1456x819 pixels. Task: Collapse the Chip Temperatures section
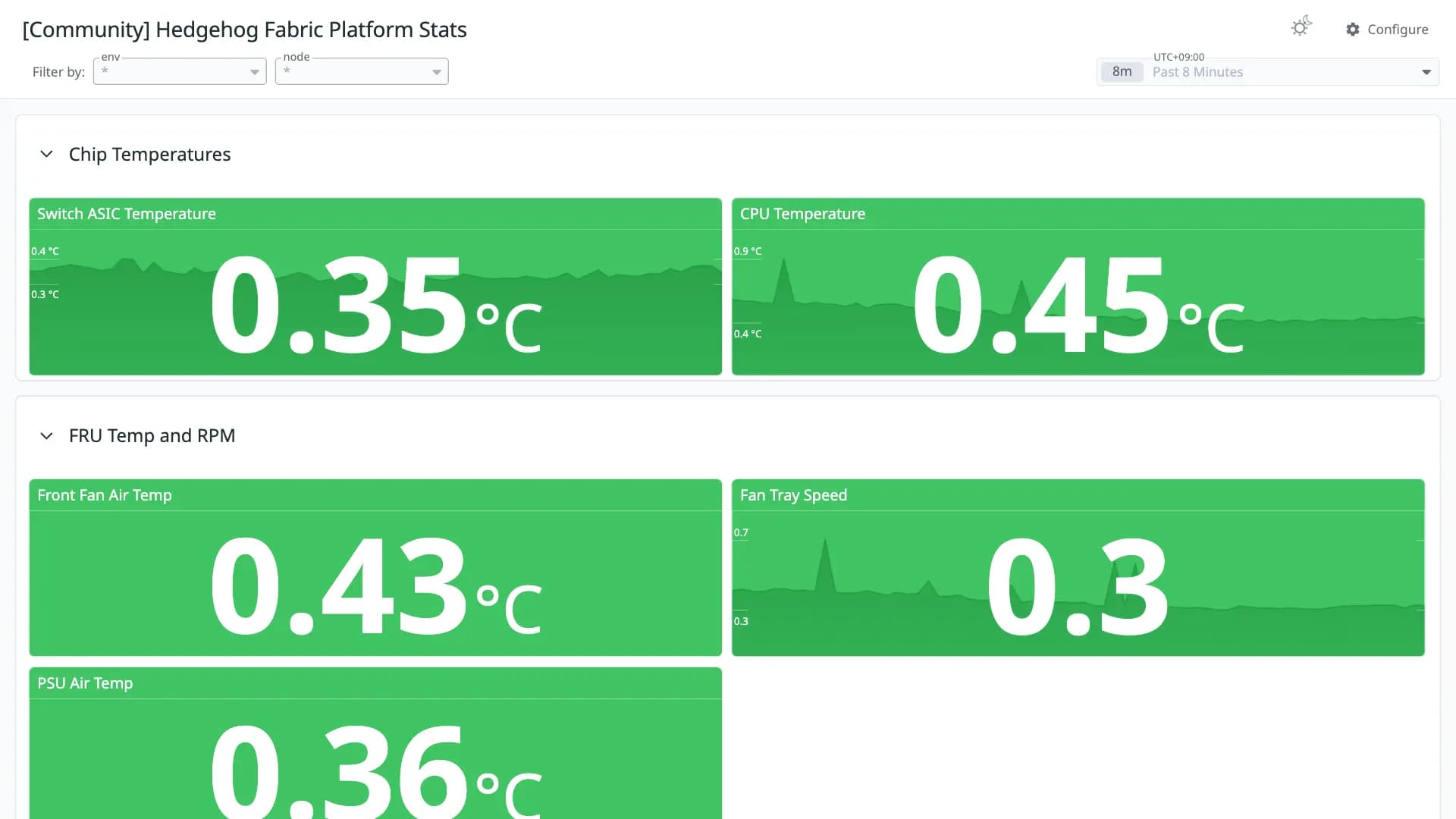point(46,154)
